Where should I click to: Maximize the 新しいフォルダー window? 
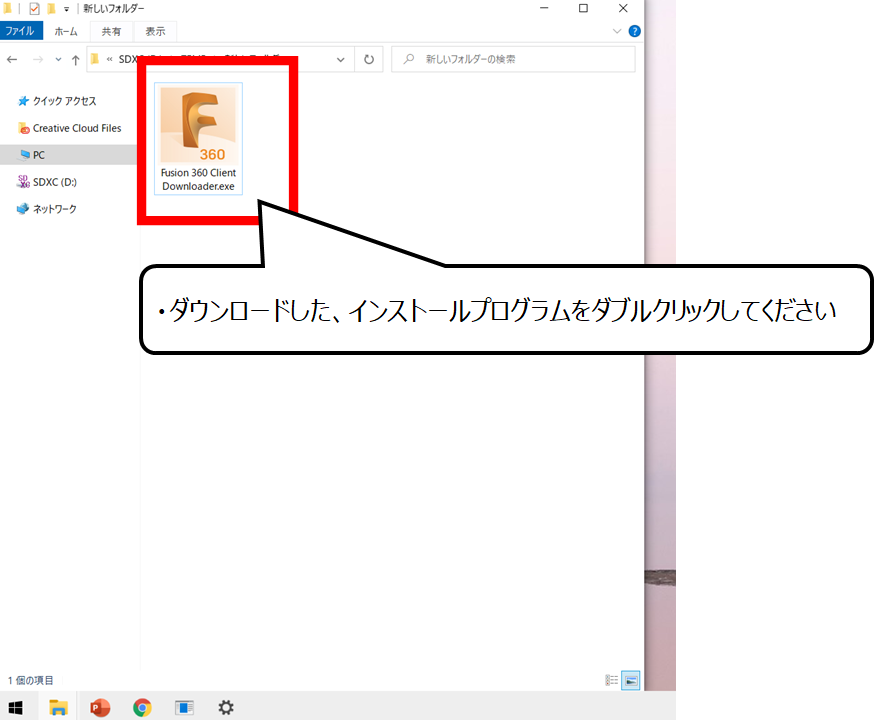(x=583, y=8)
